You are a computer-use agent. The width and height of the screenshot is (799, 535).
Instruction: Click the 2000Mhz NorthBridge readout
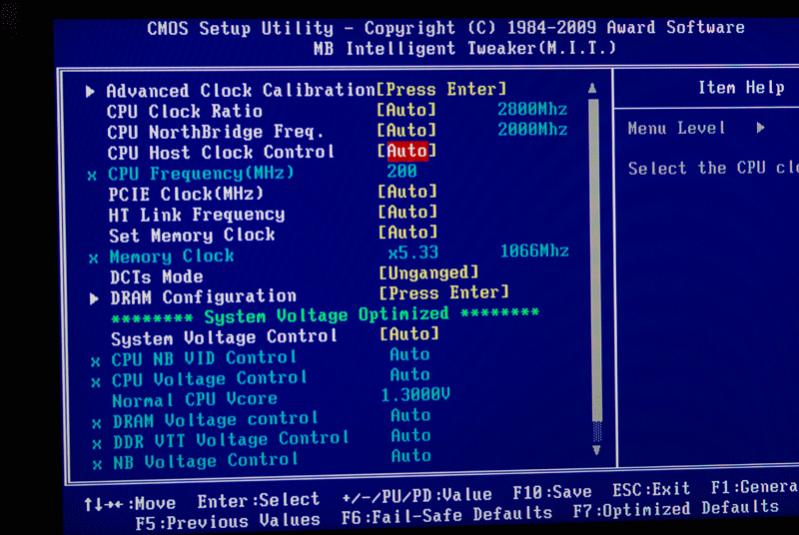(x=532, y=129)
